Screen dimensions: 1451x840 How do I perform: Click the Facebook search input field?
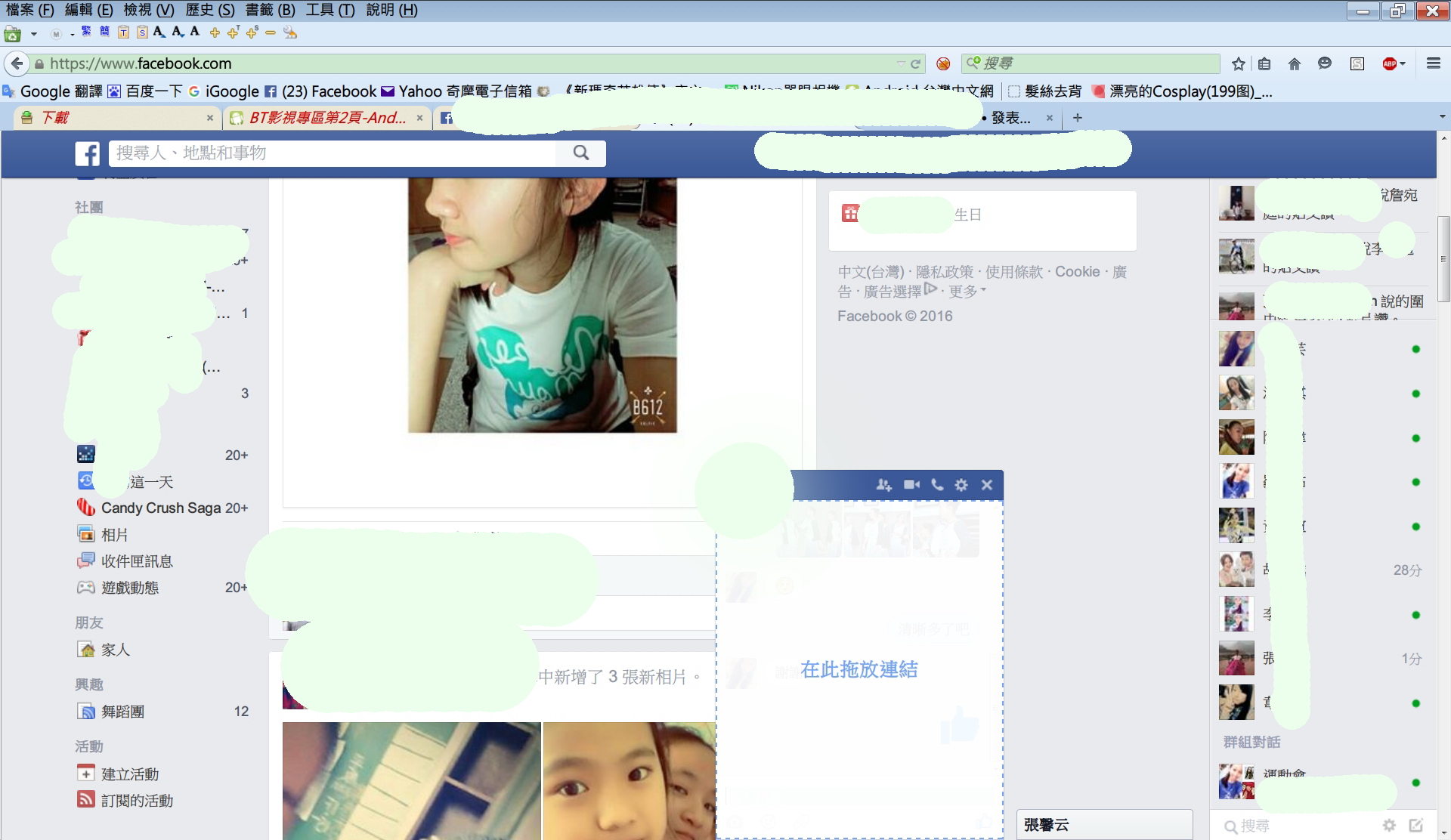pos(333,153)
